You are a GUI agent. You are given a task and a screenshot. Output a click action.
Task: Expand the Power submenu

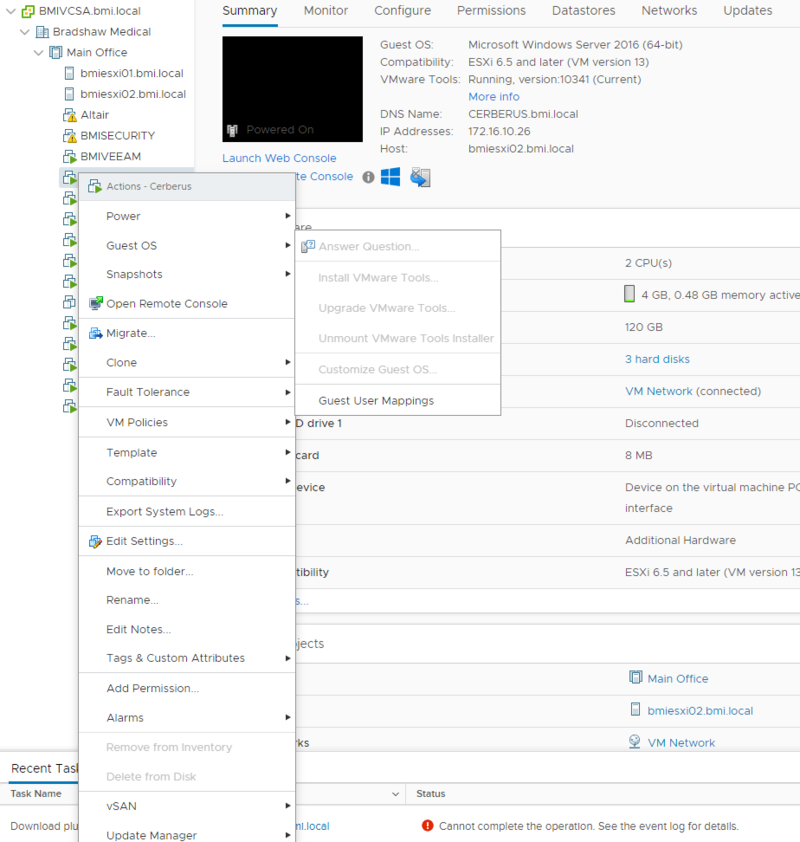(x=122, y=216)
